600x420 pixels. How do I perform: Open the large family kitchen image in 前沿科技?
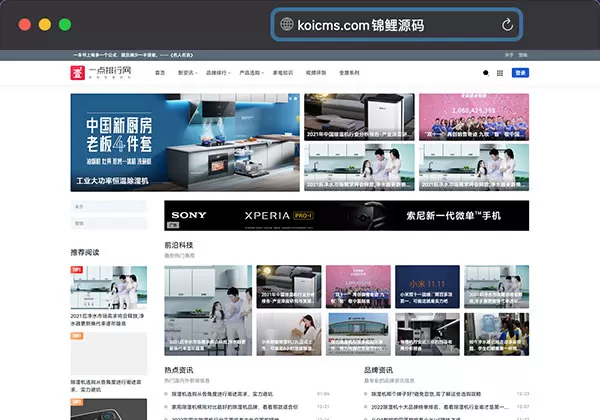pyautogui.click(x=208, y=310)
